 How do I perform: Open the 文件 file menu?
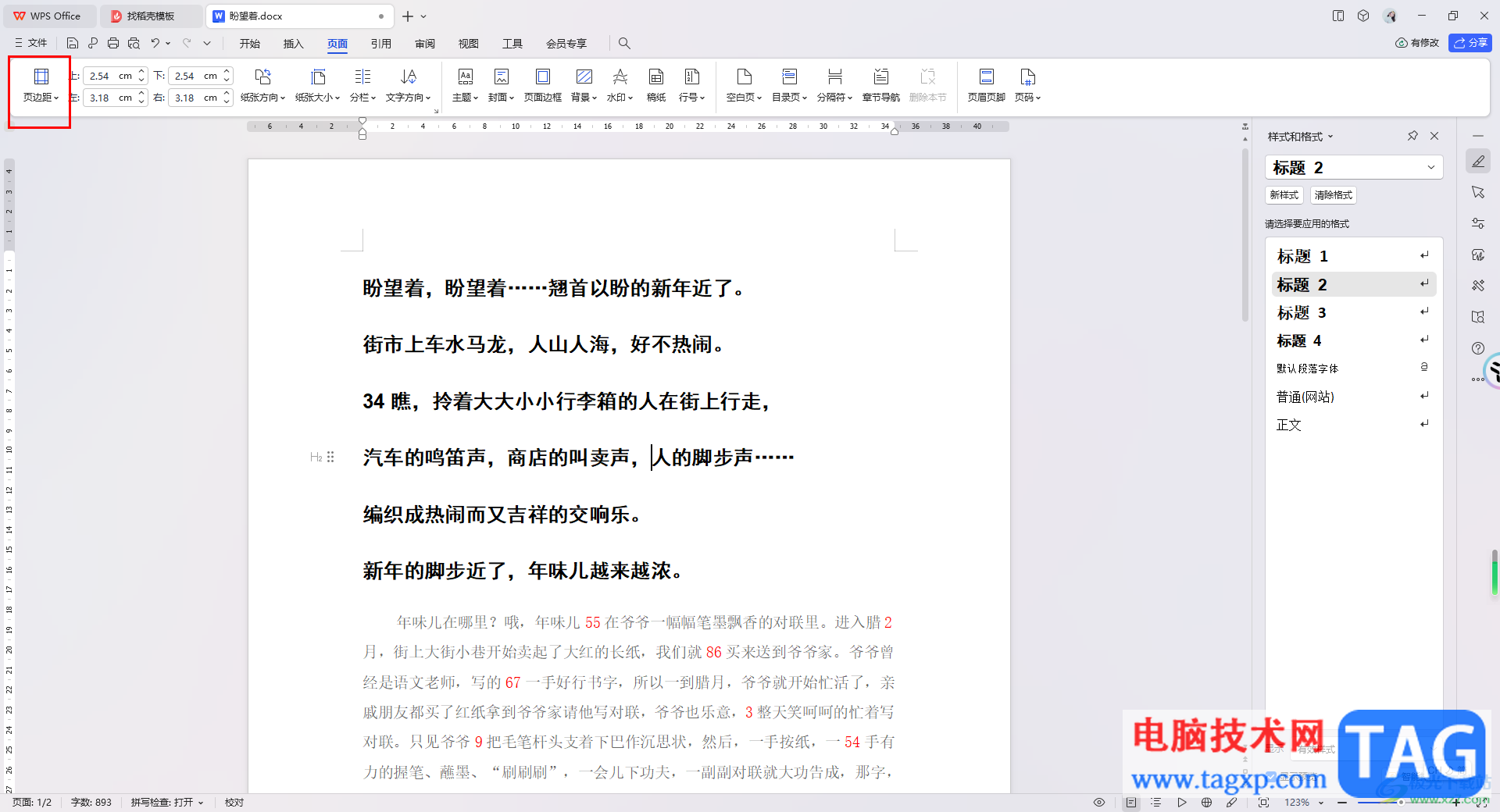(30, 43)
